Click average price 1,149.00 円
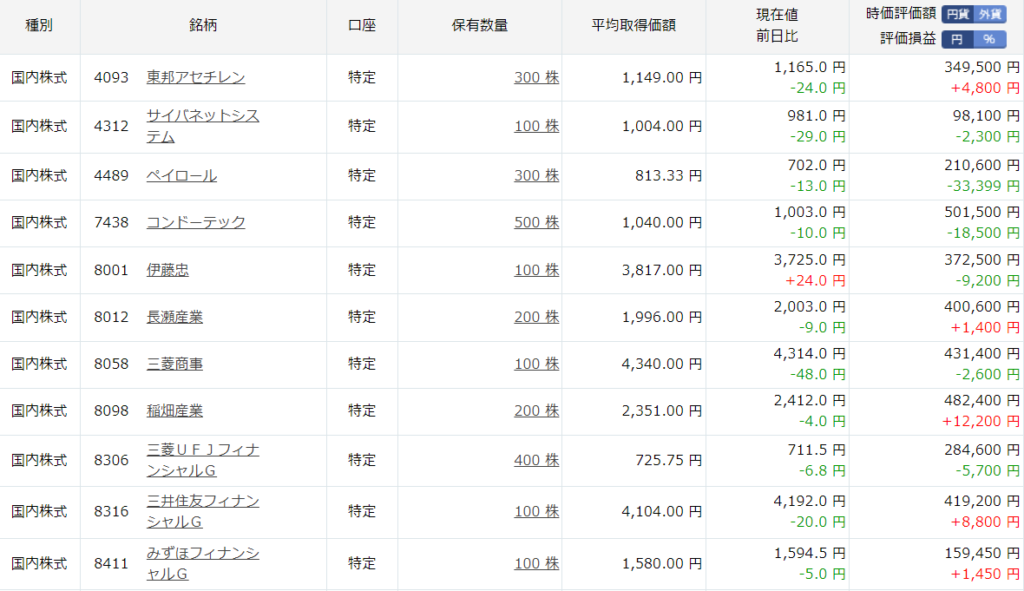 tap(662, 78)
